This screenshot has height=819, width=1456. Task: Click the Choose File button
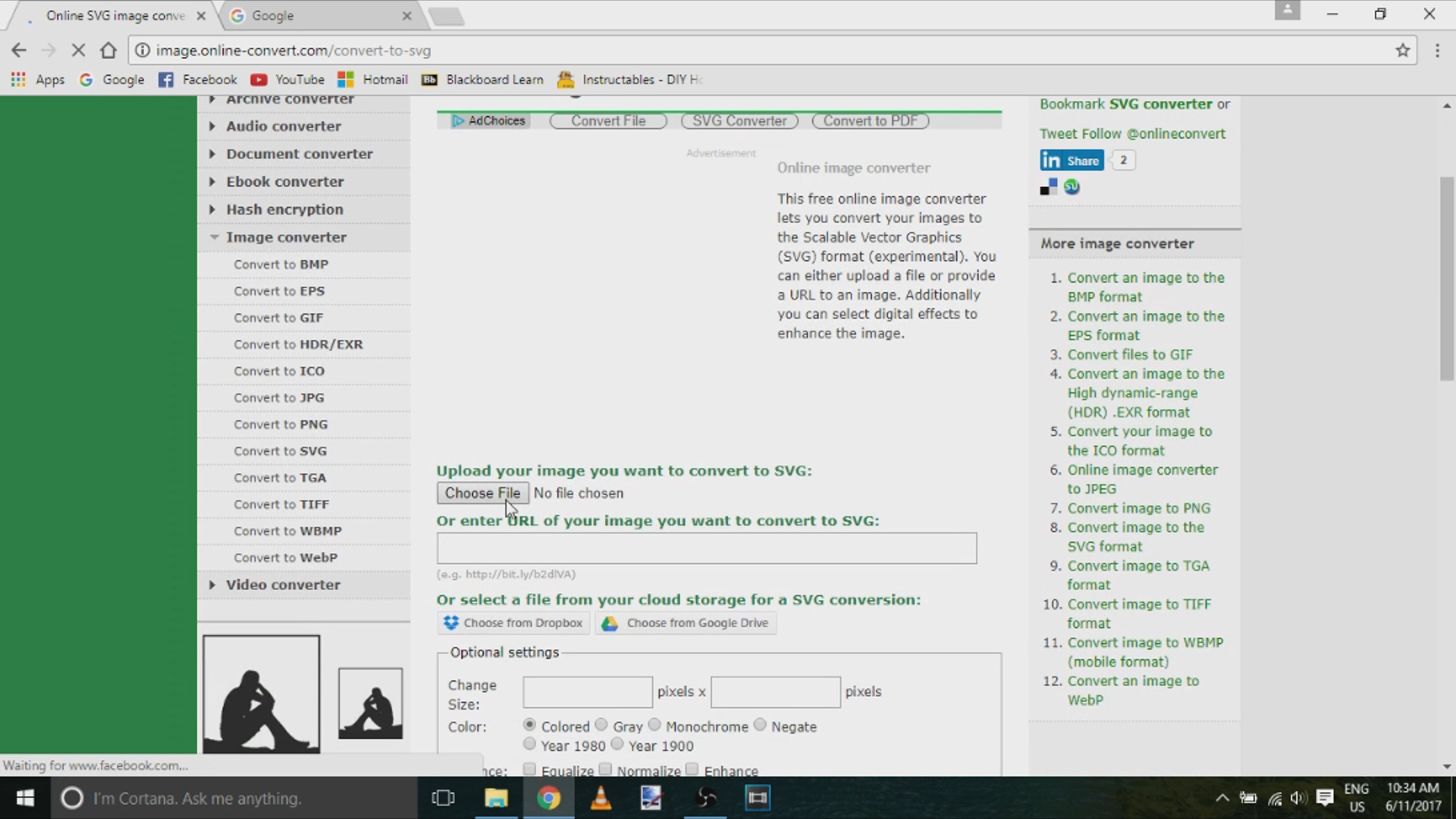(482, 493)
